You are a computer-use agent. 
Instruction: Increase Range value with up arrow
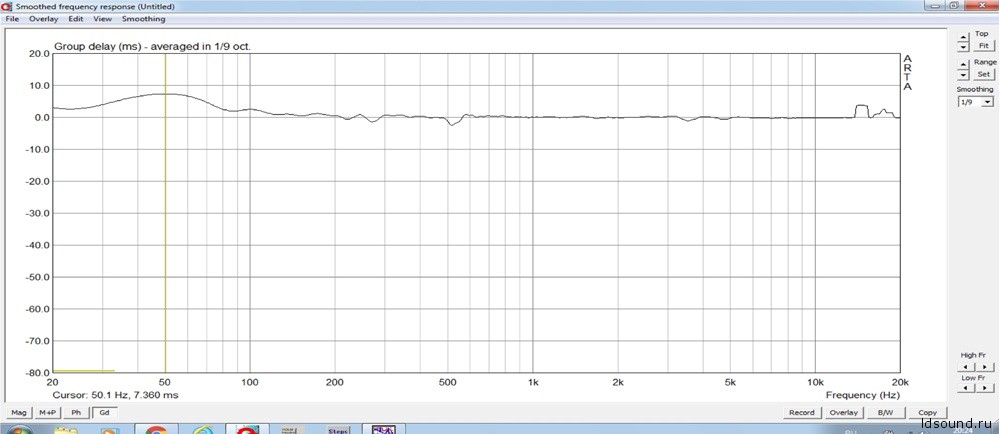point(963,66)
